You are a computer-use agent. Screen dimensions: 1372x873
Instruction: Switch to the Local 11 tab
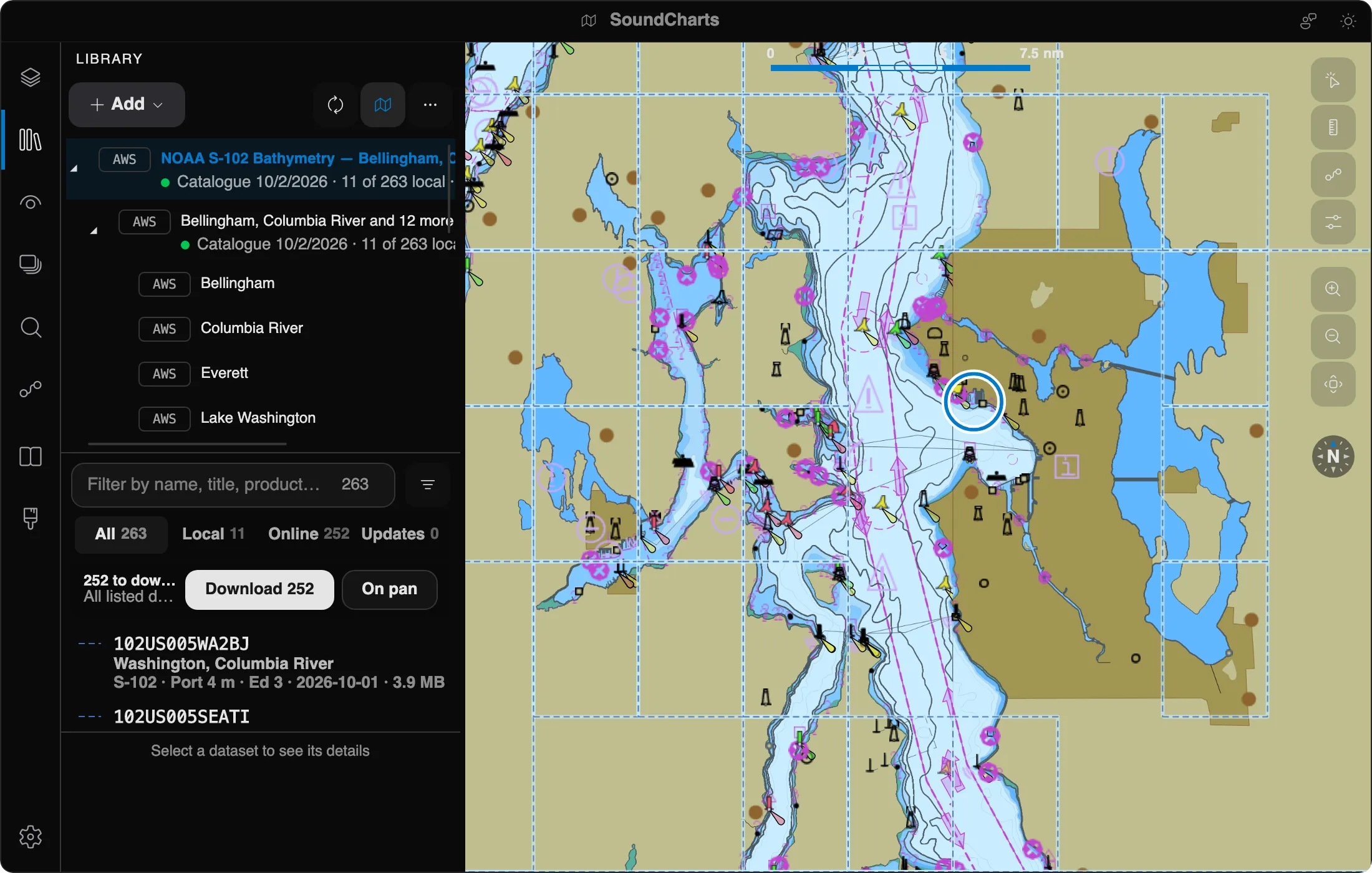pyautogui.click(x=213, y=534)
